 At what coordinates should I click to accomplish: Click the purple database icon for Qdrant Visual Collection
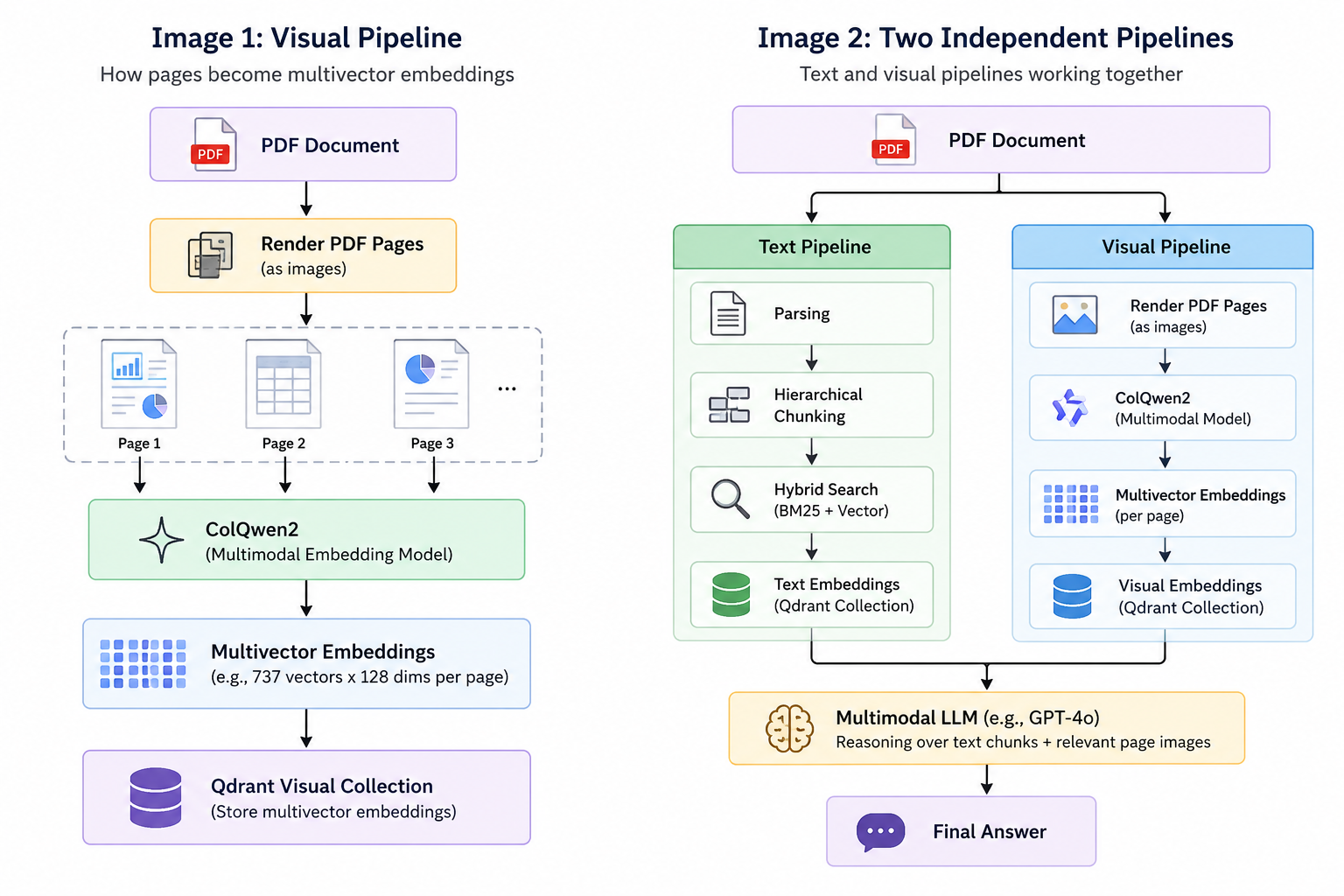[156, 797]
